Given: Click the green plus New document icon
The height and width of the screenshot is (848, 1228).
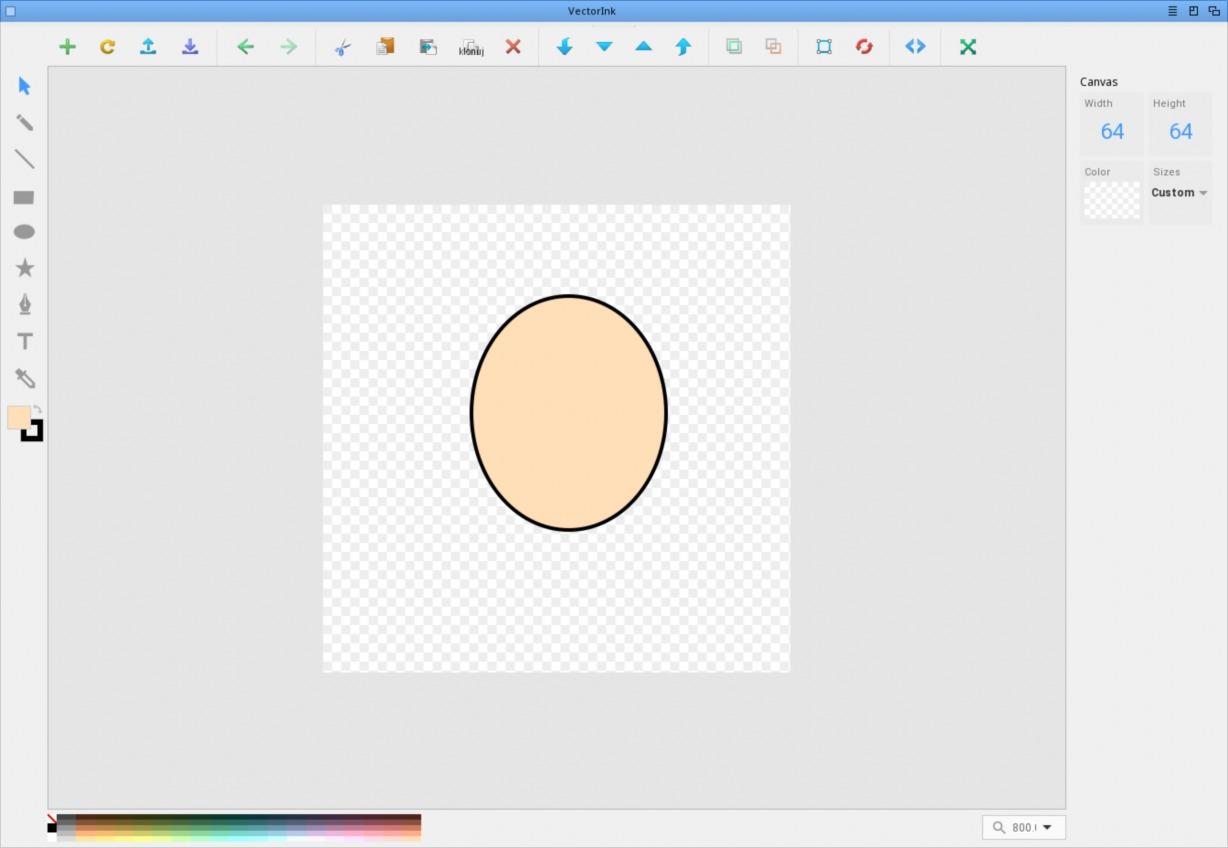Looking at the screenshot, I should coord(67,47).
